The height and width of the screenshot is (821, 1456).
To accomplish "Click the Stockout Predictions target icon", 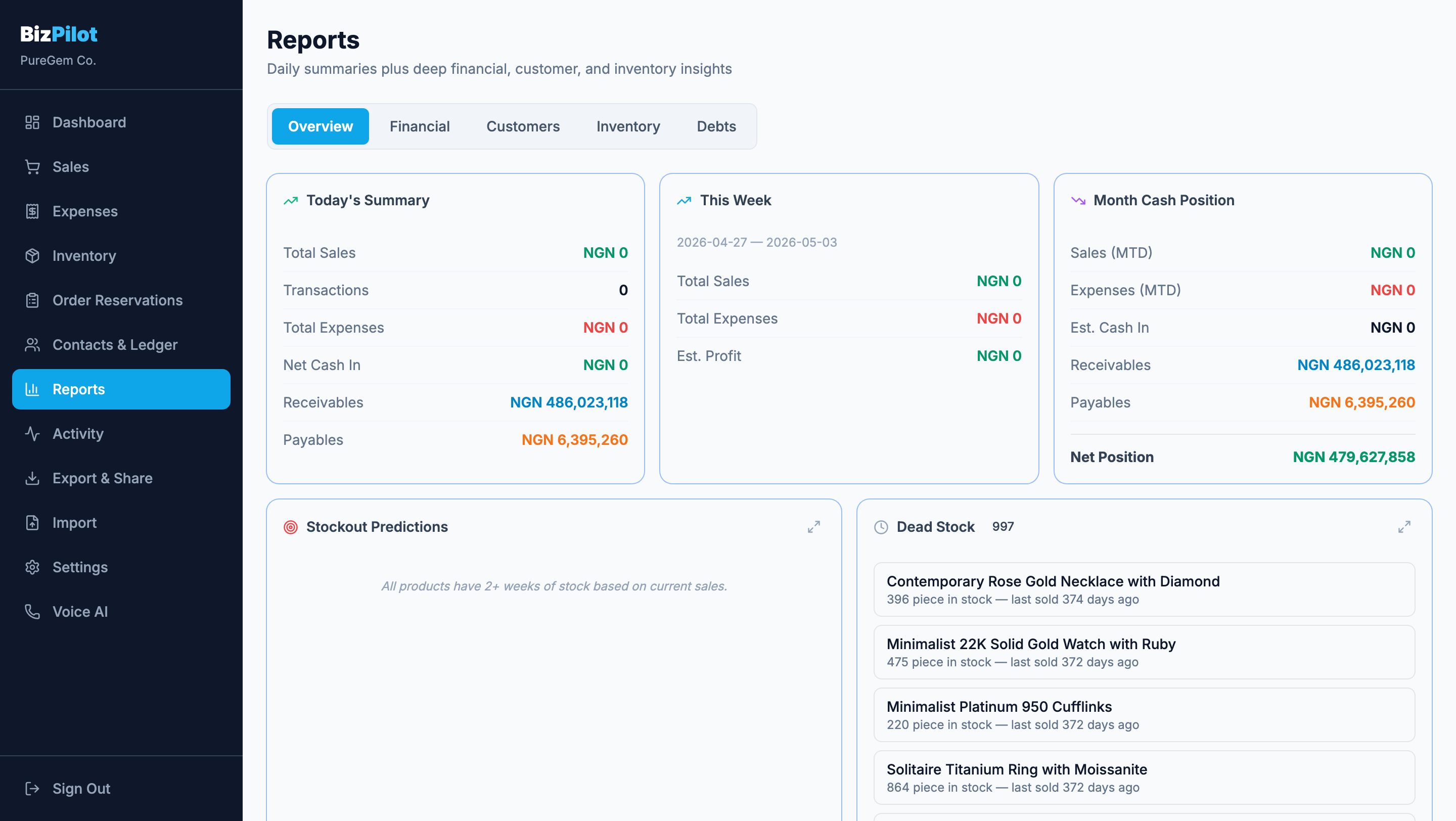I will [x=291, y=527].
